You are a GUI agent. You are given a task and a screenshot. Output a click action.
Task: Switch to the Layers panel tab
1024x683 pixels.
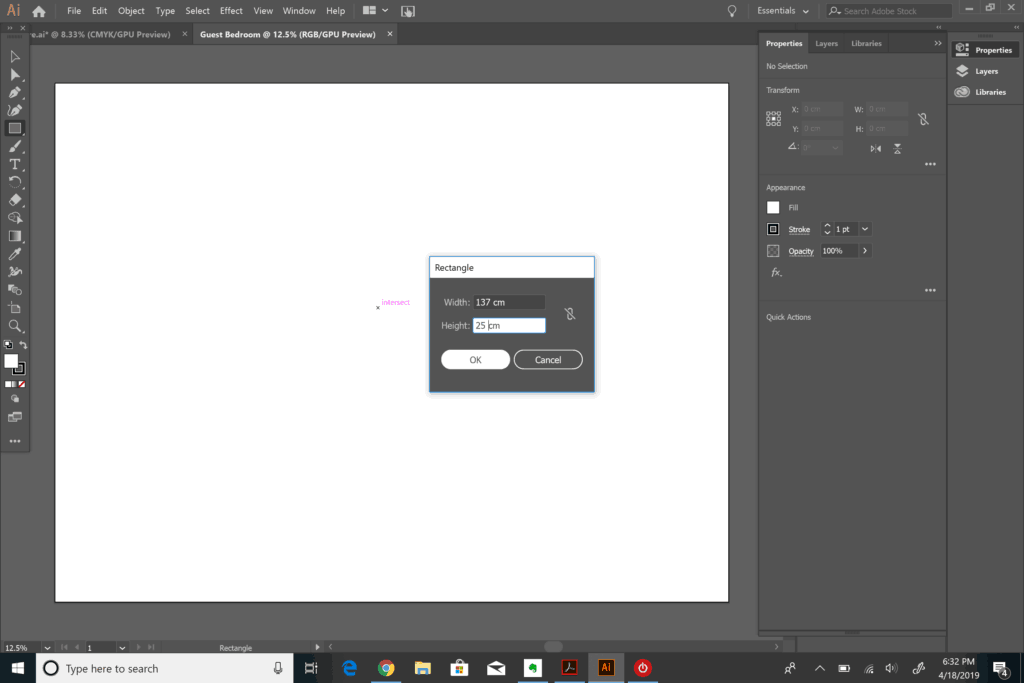coord(826,44)
